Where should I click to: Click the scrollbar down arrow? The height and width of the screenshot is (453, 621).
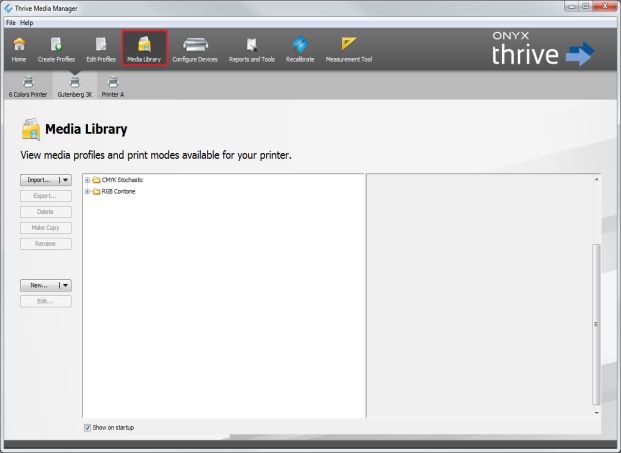[596, 413]
